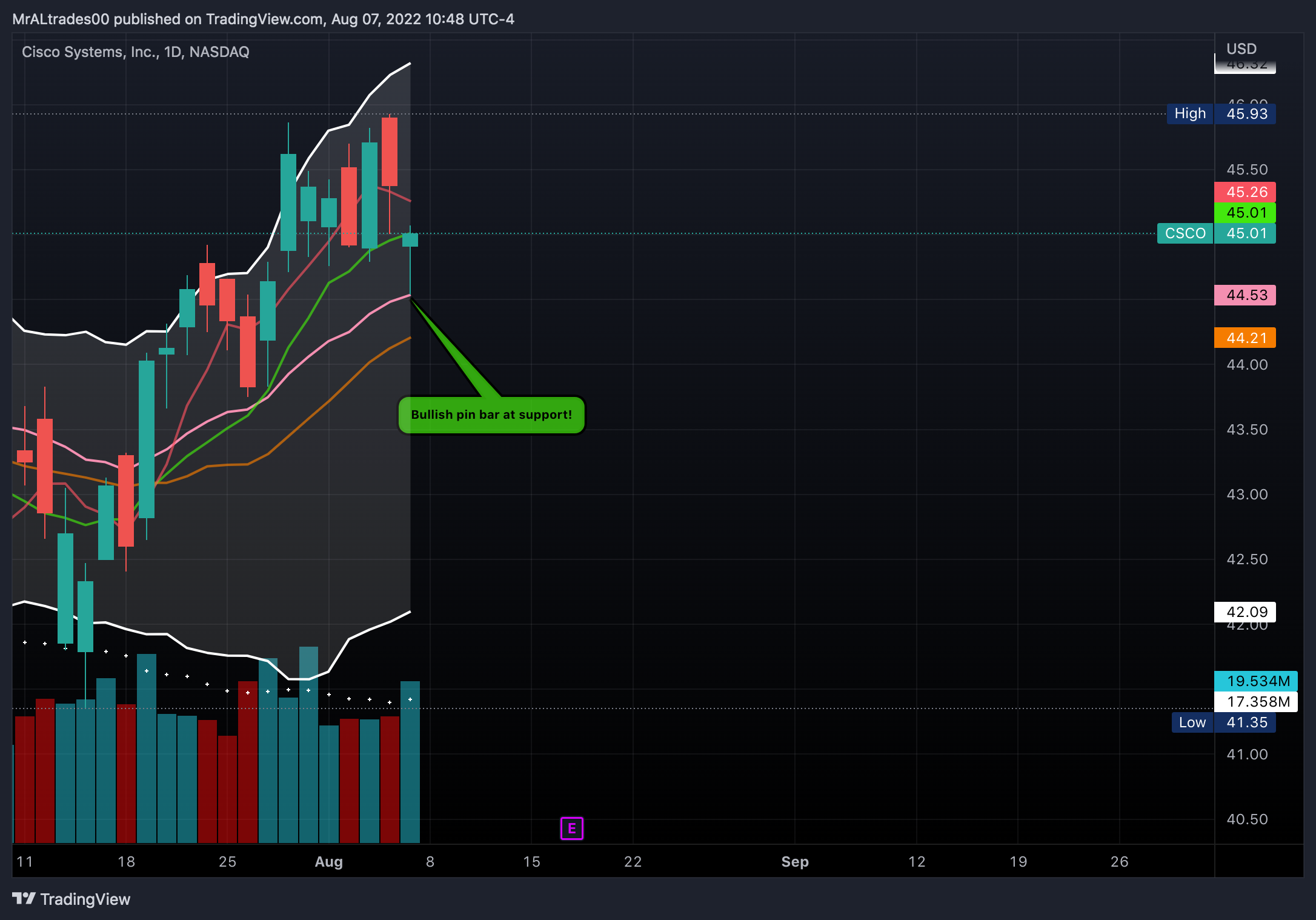The image size is (1316, 920).
Task: Click the 'Cisco Systems, Inc., 1D, NASDAQ' title
Action: click(x=136, y=52)
